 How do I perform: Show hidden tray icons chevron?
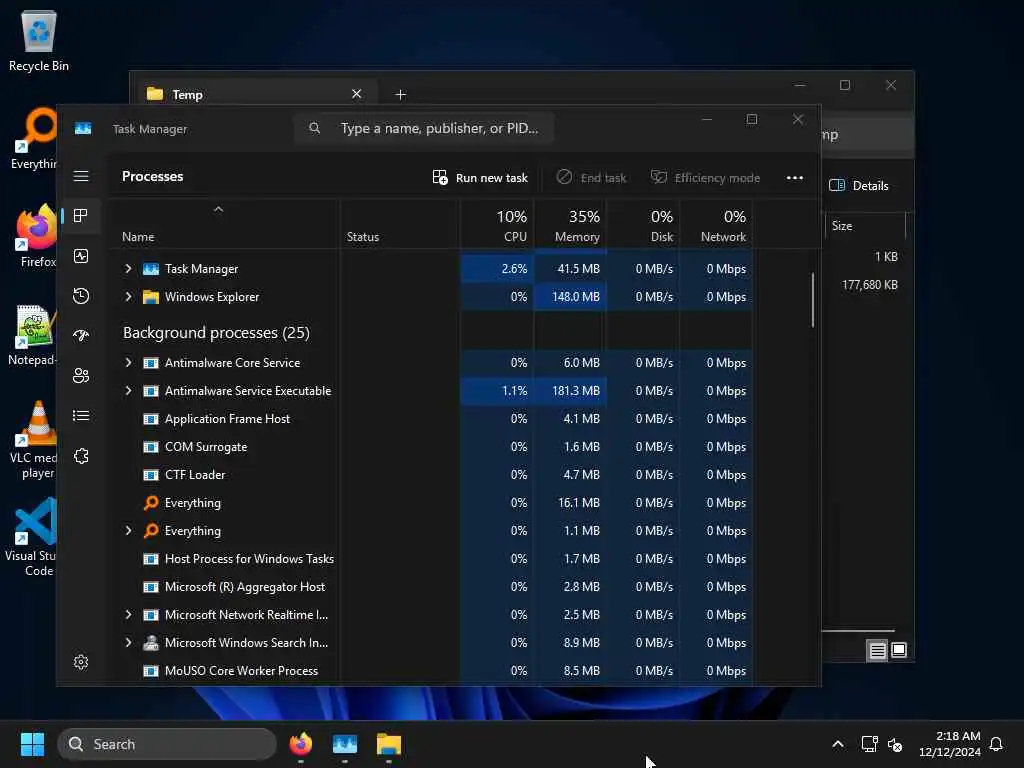point(837,744)
